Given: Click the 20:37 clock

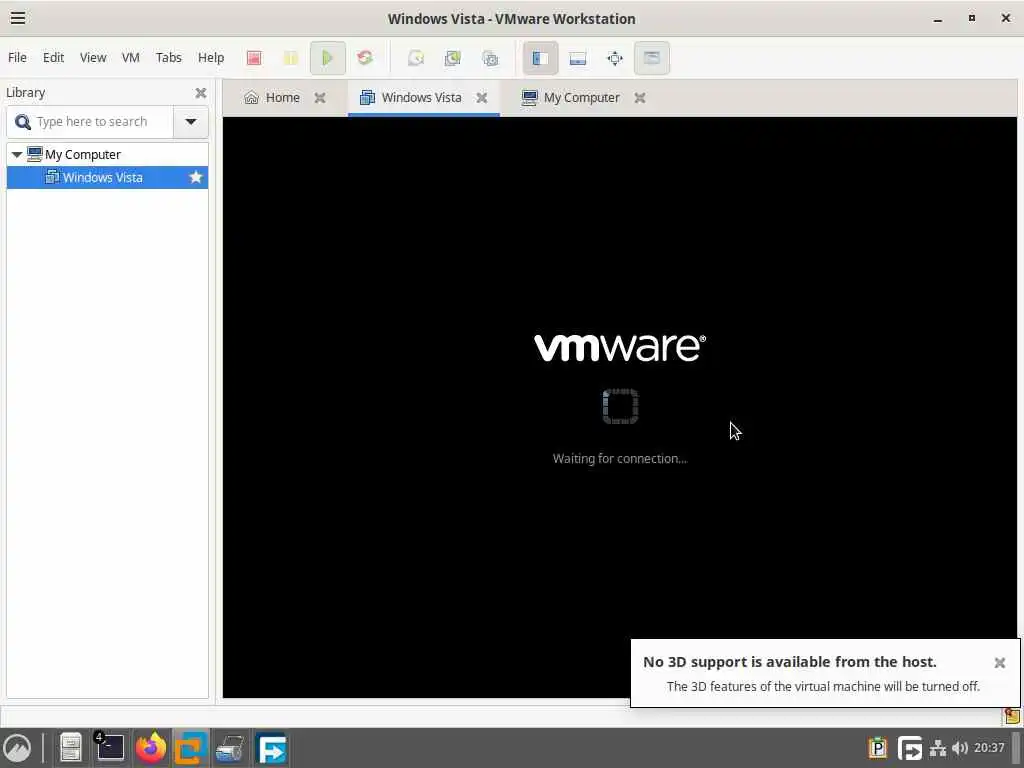Looking at the screenshot, I should (989, 748).
